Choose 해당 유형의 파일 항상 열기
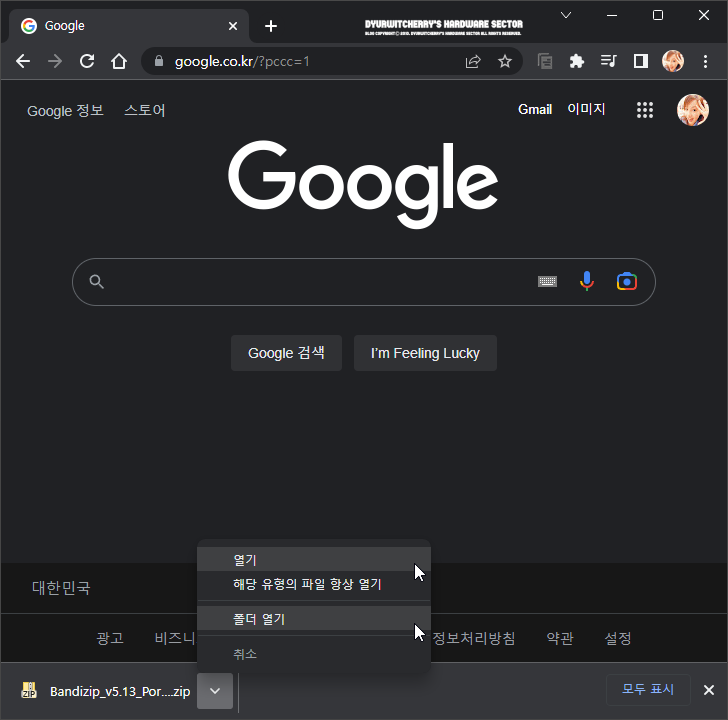The image size is (728, 720). [x=314, y=584]
